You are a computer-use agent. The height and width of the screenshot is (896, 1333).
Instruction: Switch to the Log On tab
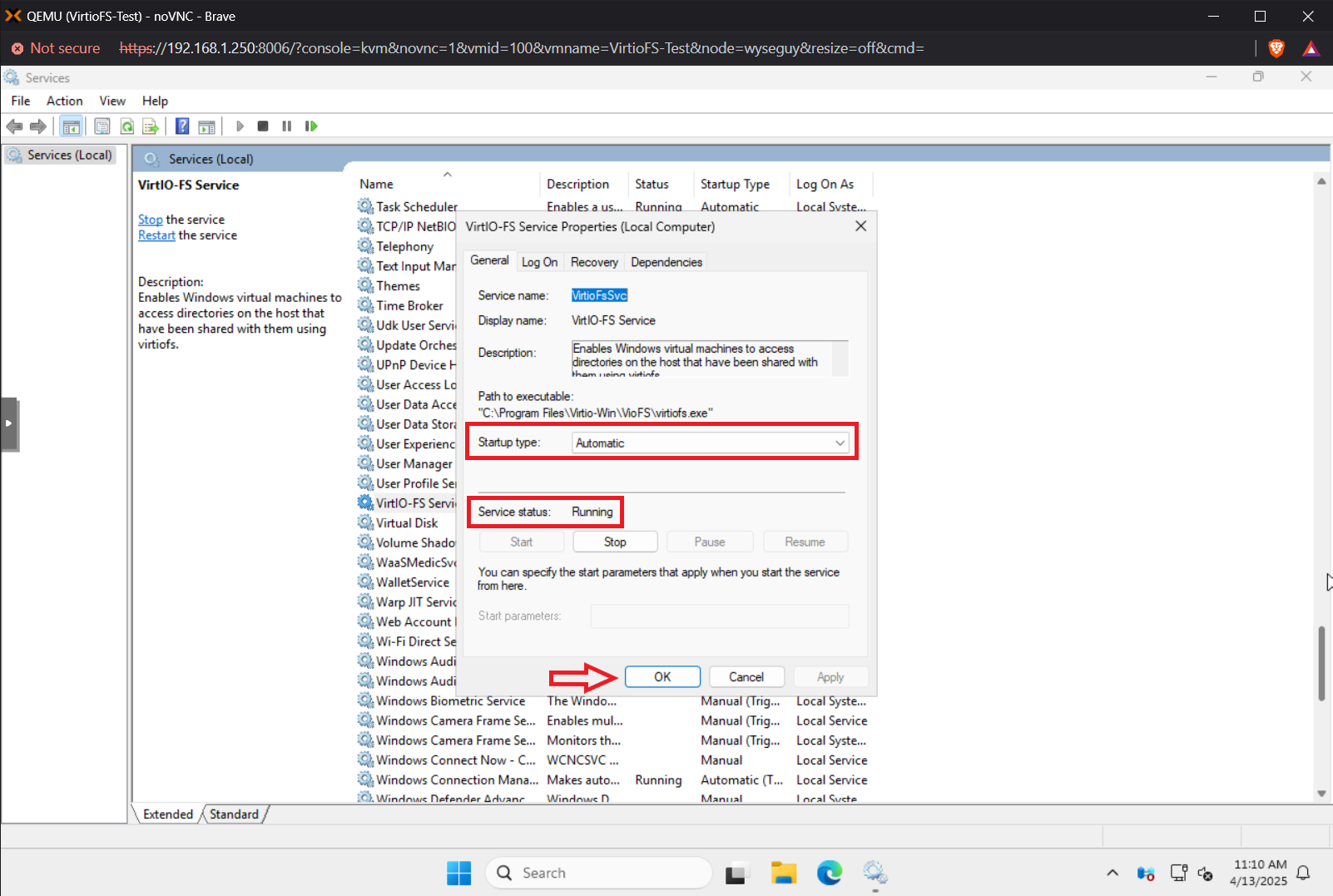pyautogui.click(x=539, y=262)
